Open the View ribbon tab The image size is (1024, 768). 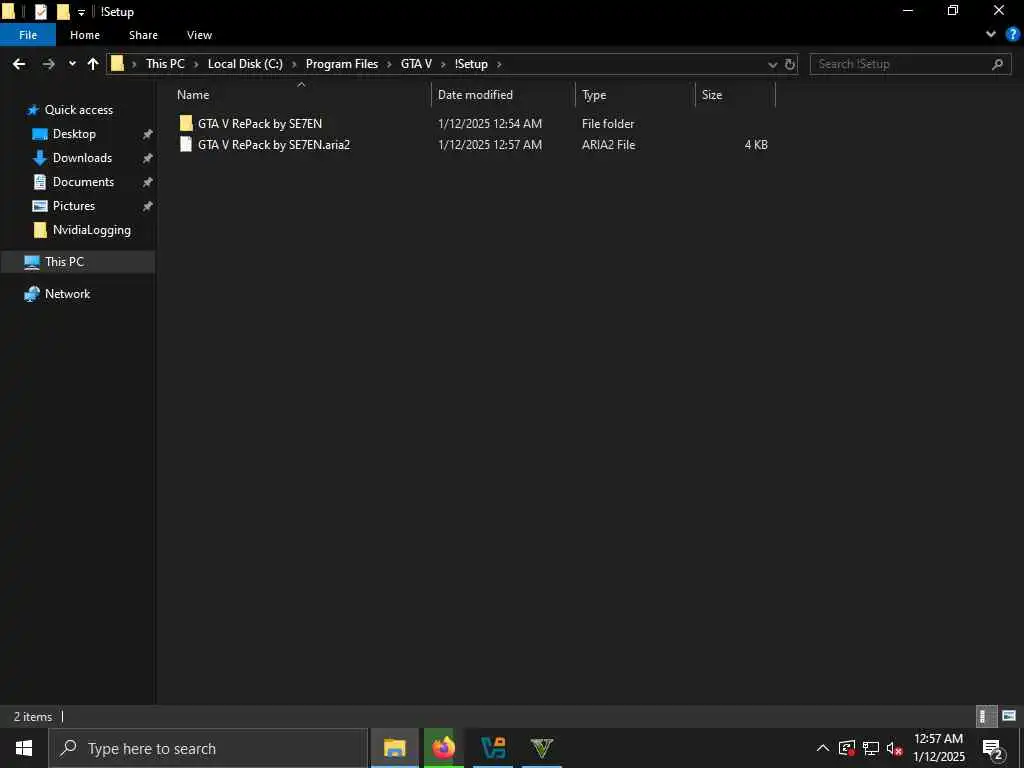(x=199, y=35)
